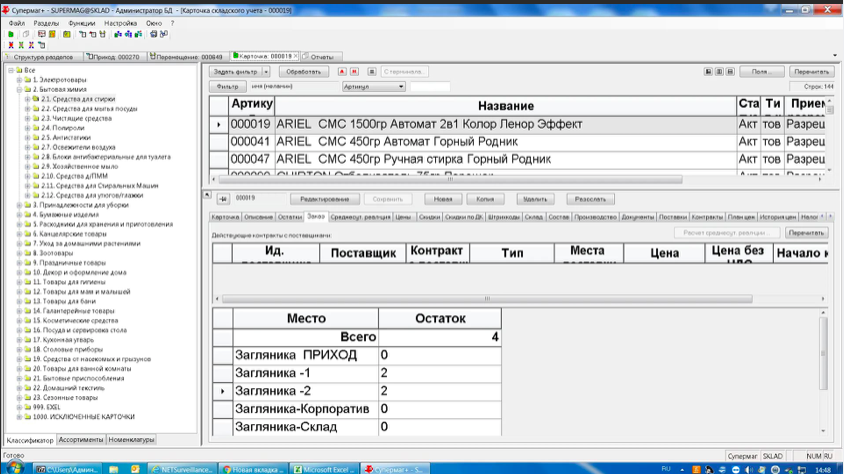Click the printer icon in the main toolbar
844x474 pixels.
coord(154,34)
